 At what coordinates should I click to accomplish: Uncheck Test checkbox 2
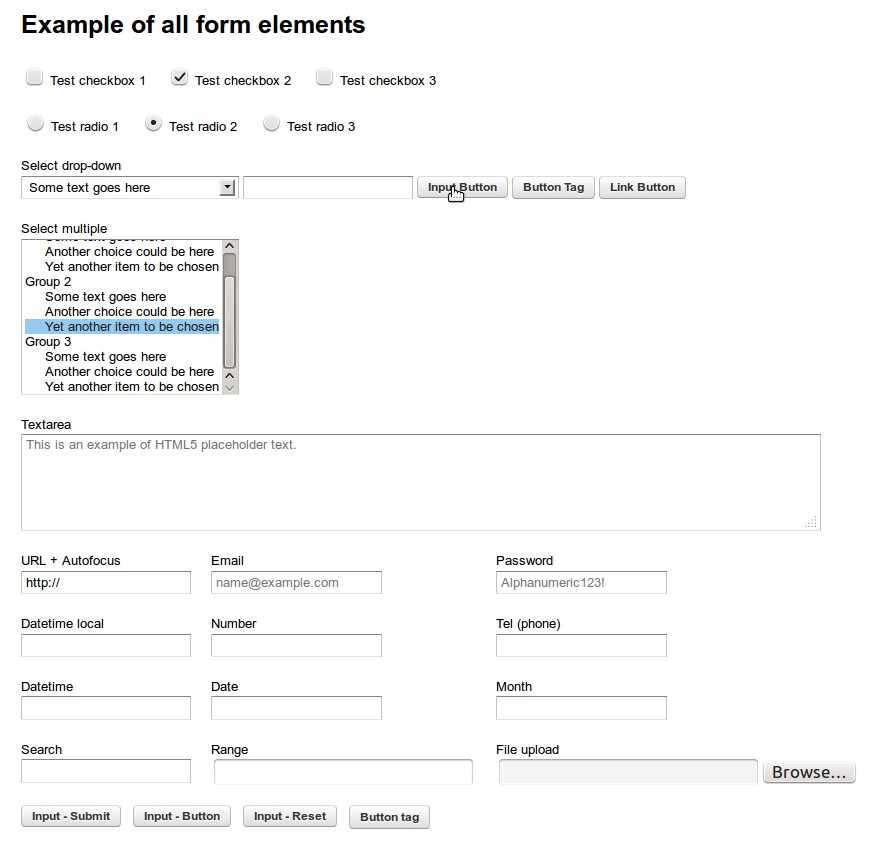(x=179, y=77)
